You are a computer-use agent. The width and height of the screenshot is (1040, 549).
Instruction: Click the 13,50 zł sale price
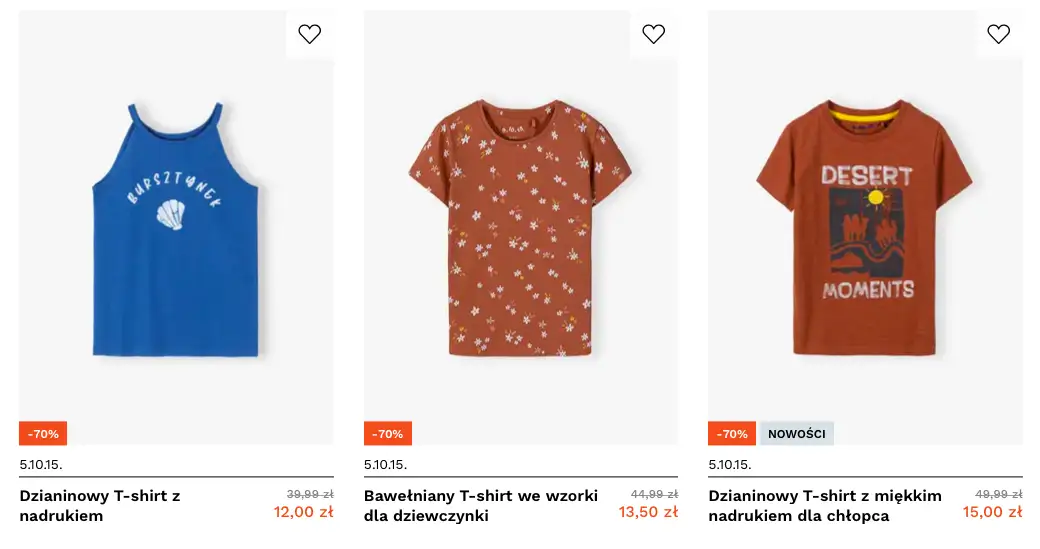coord(648,513)
